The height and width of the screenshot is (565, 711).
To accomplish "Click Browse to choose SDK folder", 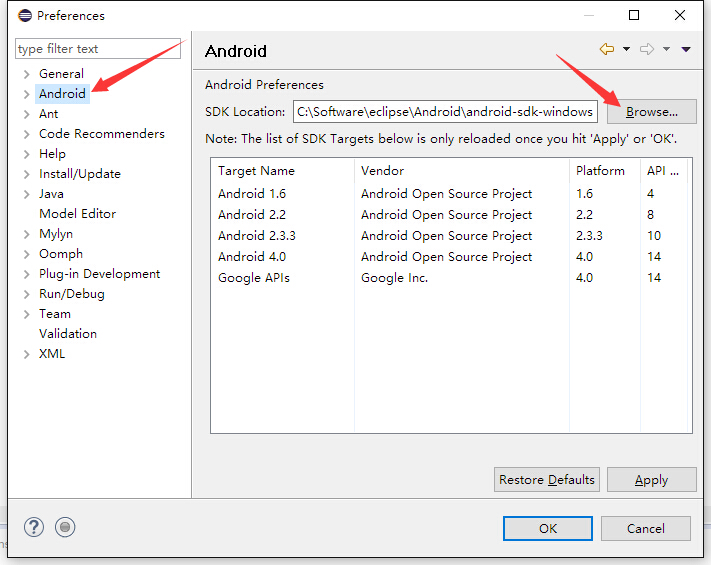I will 652,112.
